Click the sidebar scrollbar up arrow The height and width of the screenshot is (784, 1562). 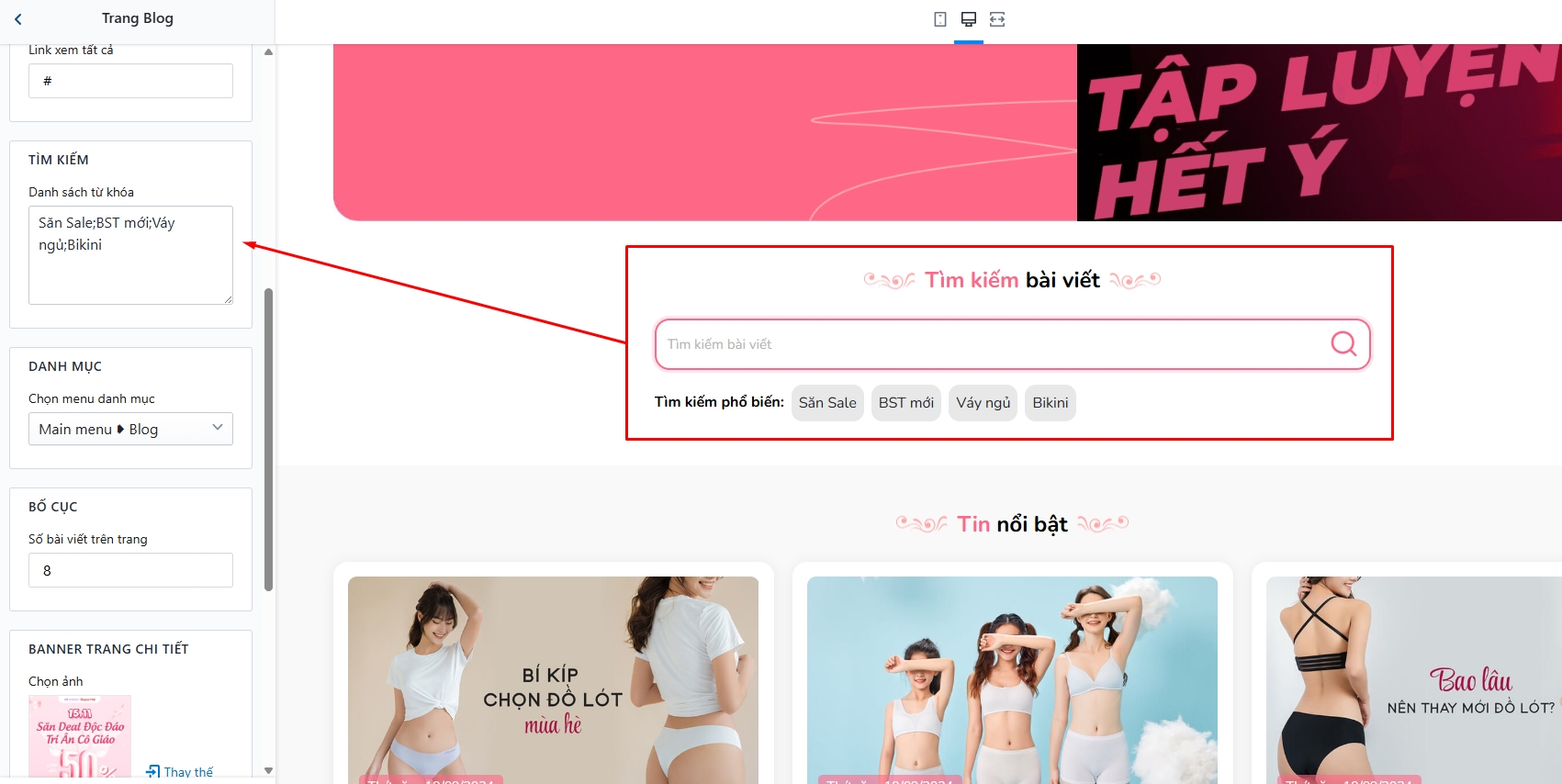(x=268, y=51)
